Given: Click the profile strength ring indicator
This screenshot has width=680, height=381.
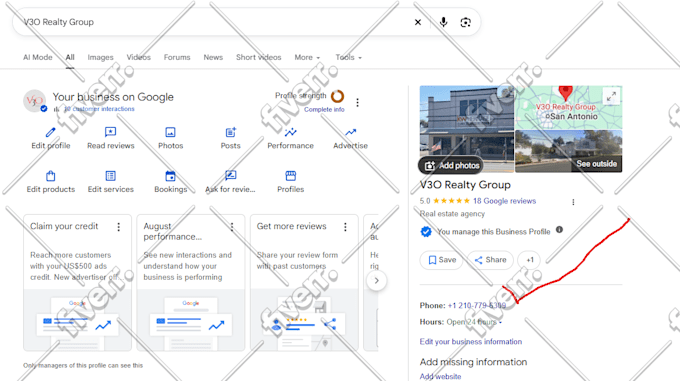Looking at the screenshot, I should coord(337,96).
